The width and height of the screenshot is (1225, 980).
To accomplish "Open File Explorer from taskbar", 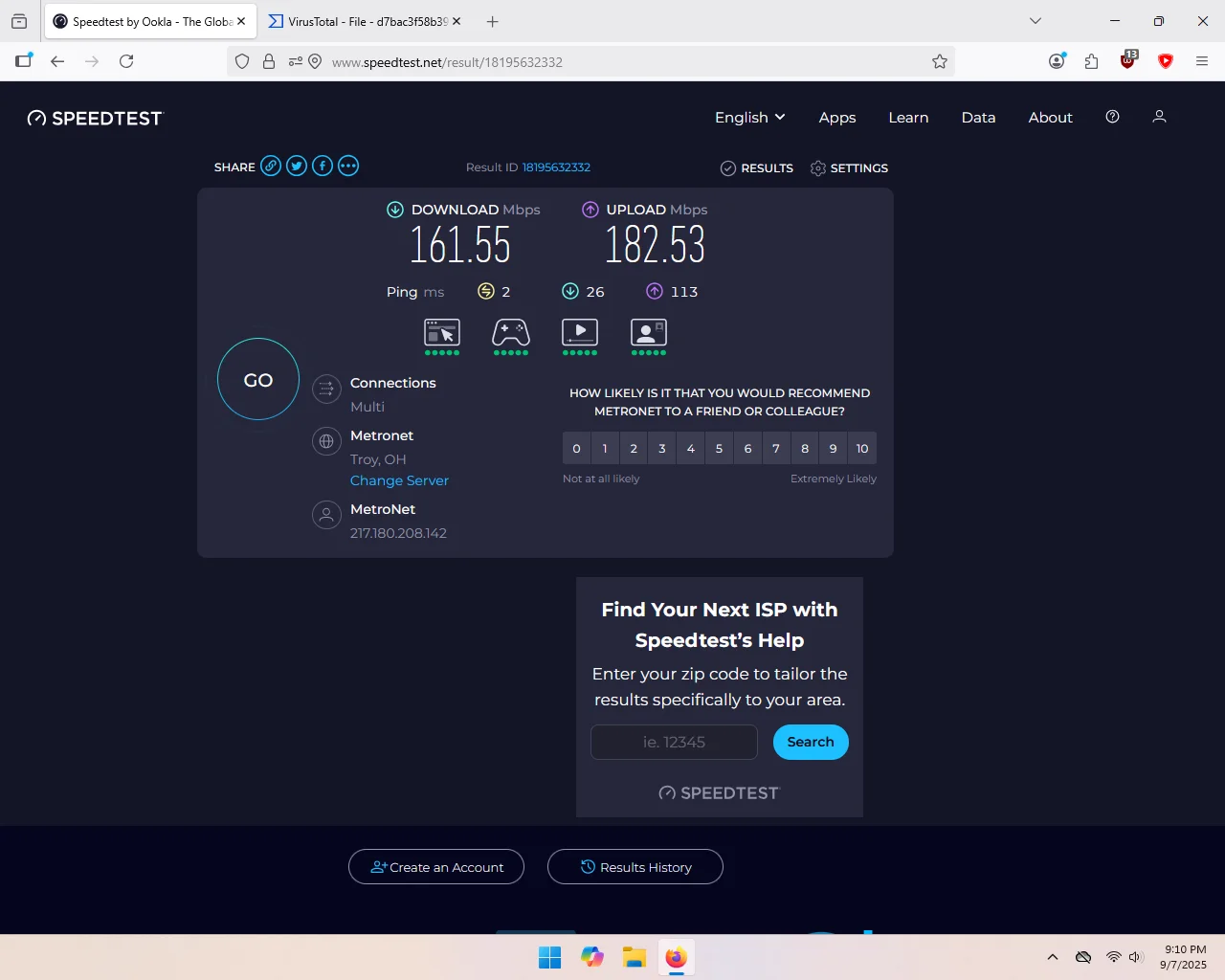I will click(x=634, y=957).
